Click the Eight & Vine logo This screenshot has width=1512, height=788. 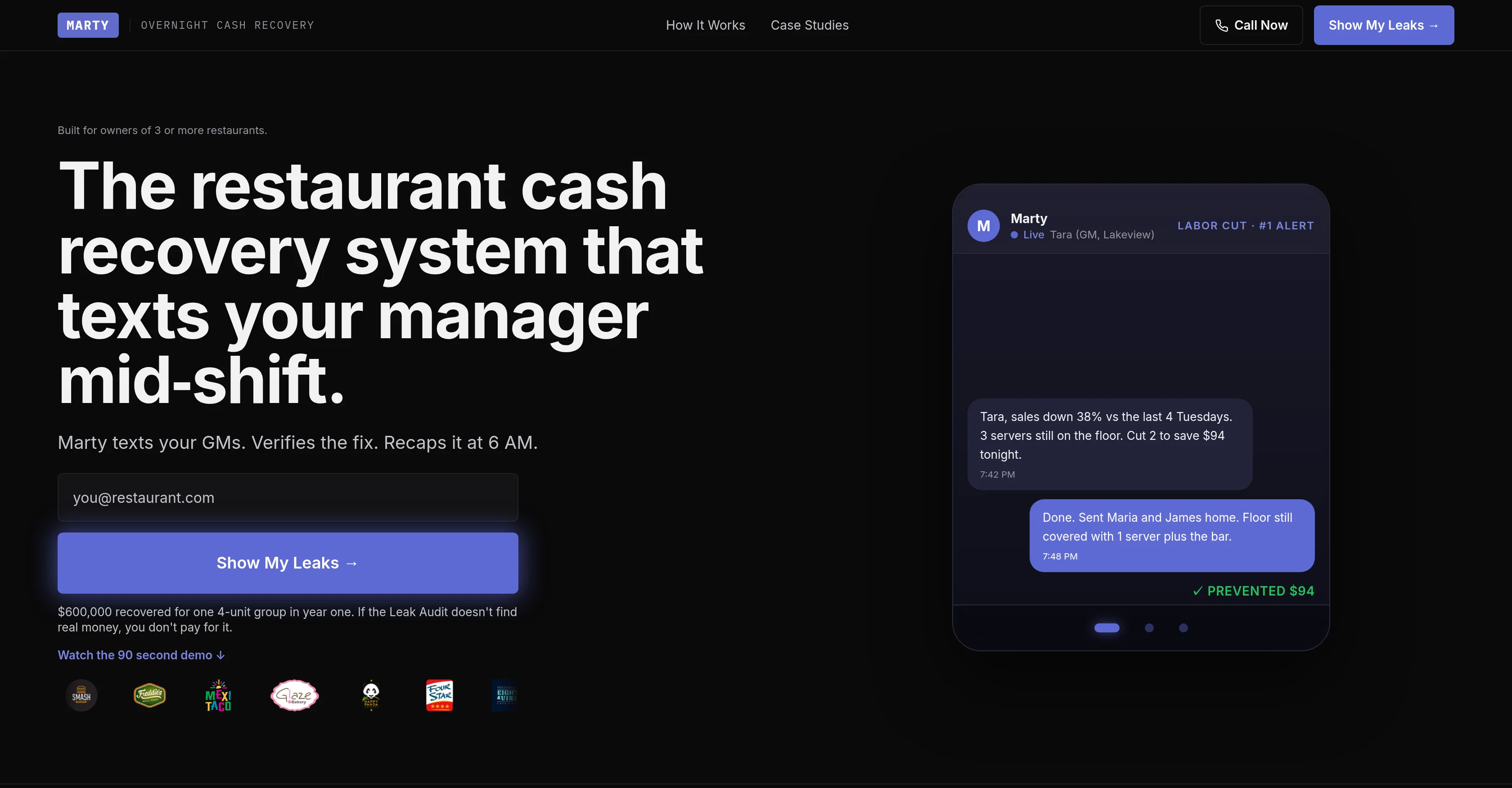[505, 696]
